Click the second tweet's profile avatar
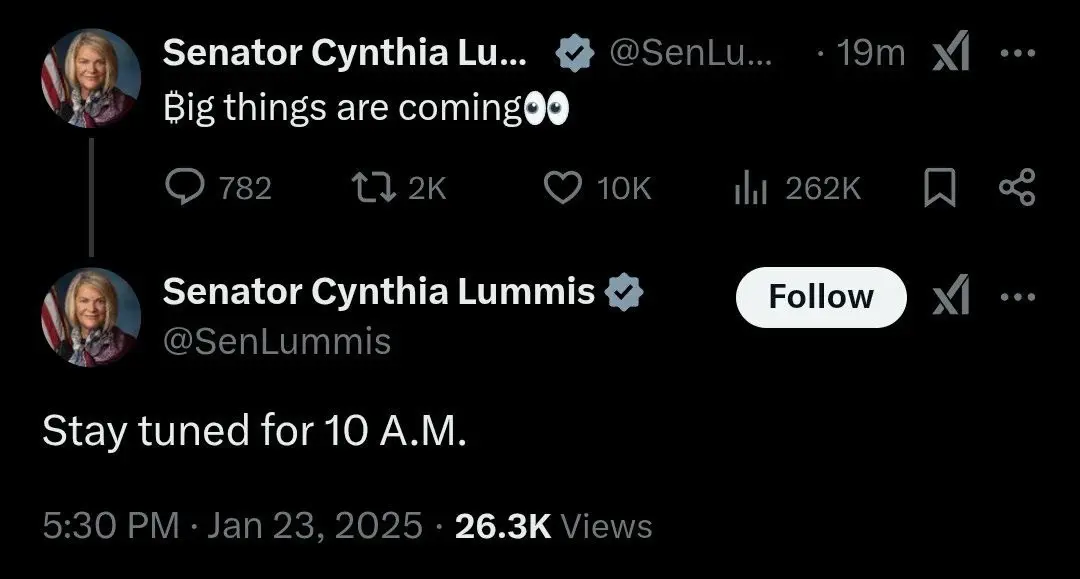The height and width of the screenshot is (579, 1080). 90,317
